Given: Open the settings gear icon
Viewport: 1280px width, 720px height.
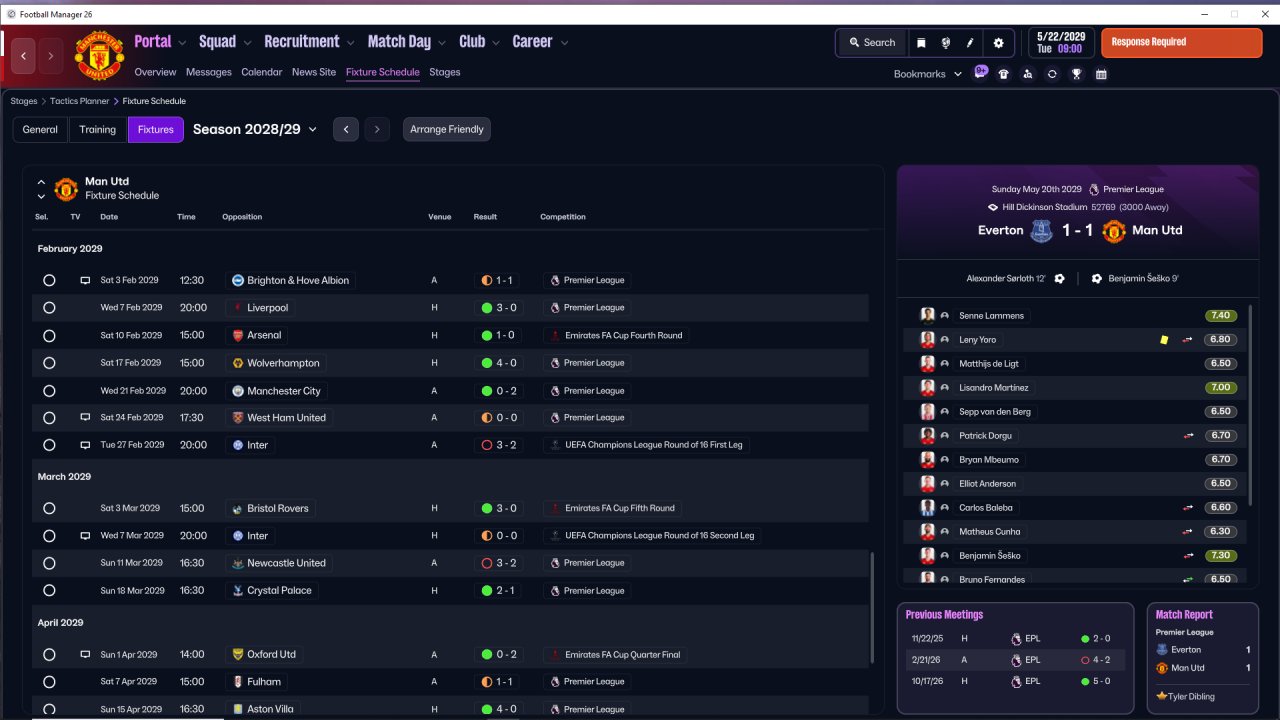Looking at the screenshot, I should pos(998,43).
